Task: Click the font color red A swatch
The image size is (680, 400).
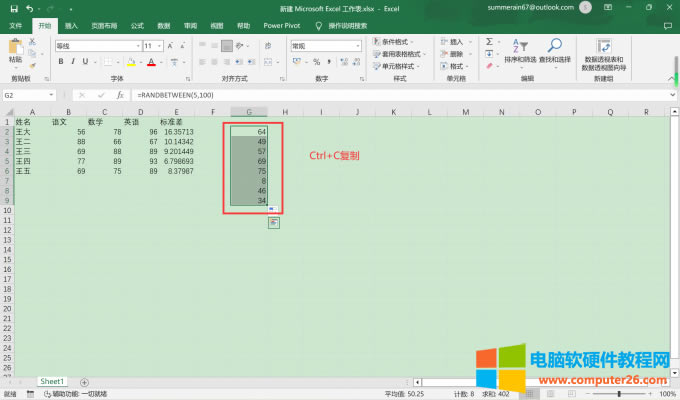Action: (x=149, y=61)
